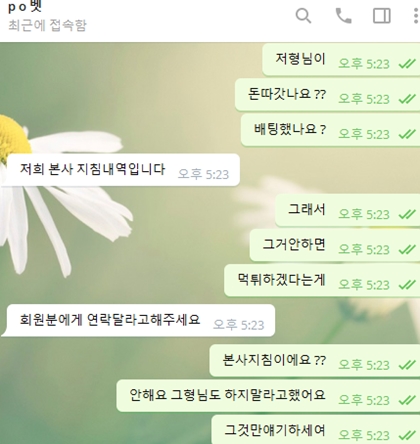Select the '안해요 그형님도 하지말라고했어요' message
Image resolution: width=420 pixels, height=444 pixels.
point(268,396)
